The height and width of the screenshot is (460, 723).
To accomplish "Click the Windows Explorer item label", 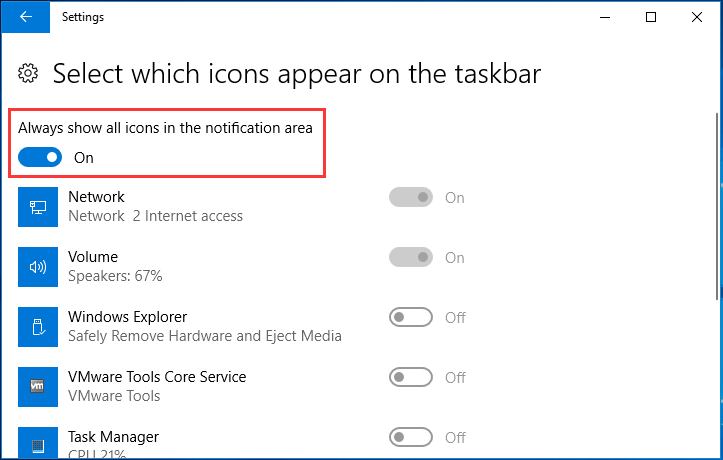I will pyautogui.click(x=127, y=317).
